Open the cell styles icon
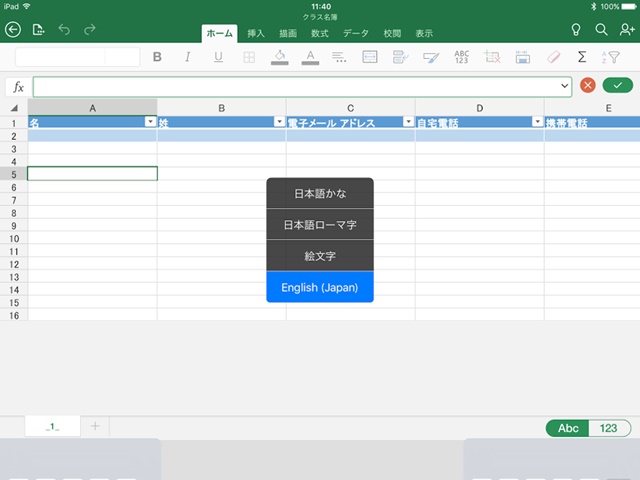The width and height of the screenshot is (640, 480). [x=431, y=58]
